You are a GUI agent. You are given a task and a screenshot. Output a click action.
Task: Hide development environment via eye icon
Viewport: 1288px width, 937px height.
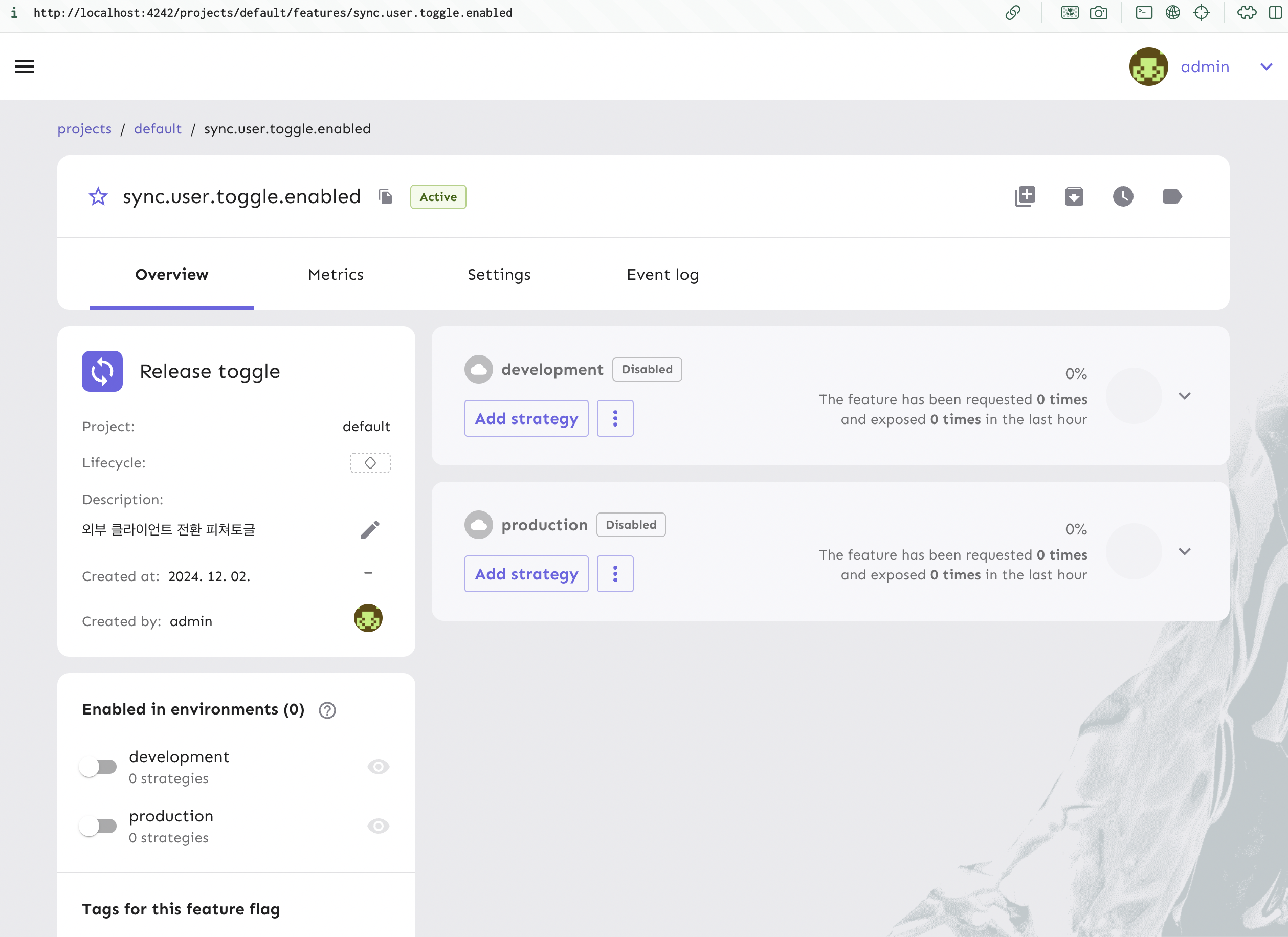click(x=378, y=767)
